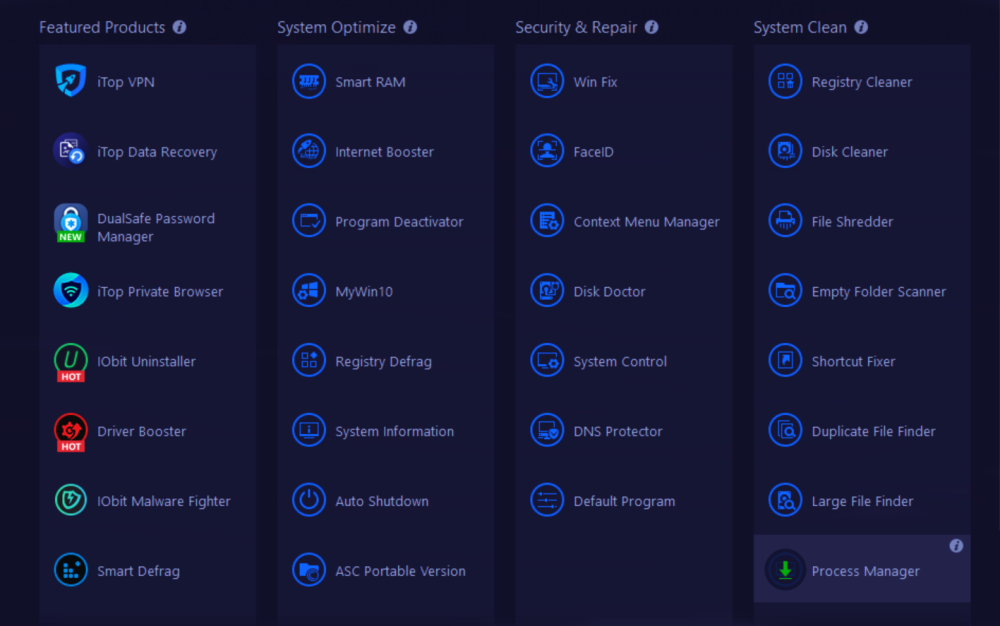Click the 'Large File Finder' label
1000x626 pixels.
[x=862, y=502]
